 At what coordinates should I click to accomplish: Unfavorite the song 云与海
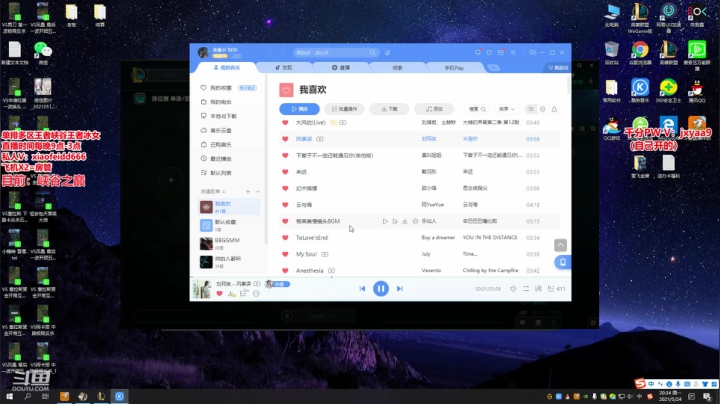(x=285, y=205)
